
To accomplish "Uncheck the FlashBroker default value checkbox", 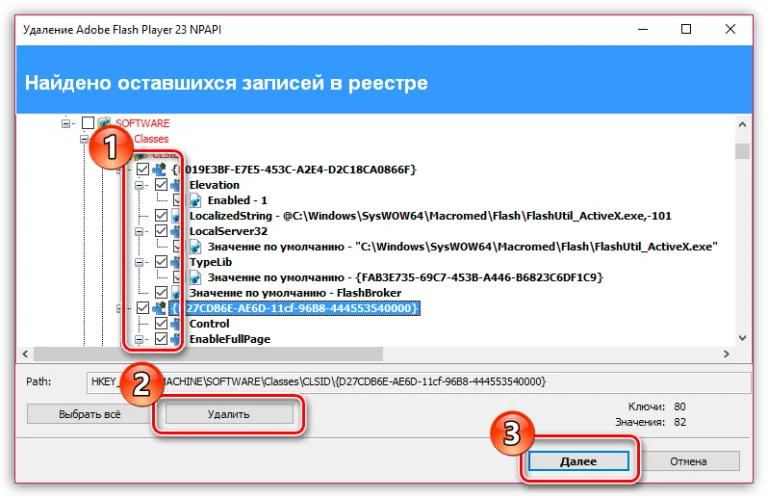I will [161, 293].
